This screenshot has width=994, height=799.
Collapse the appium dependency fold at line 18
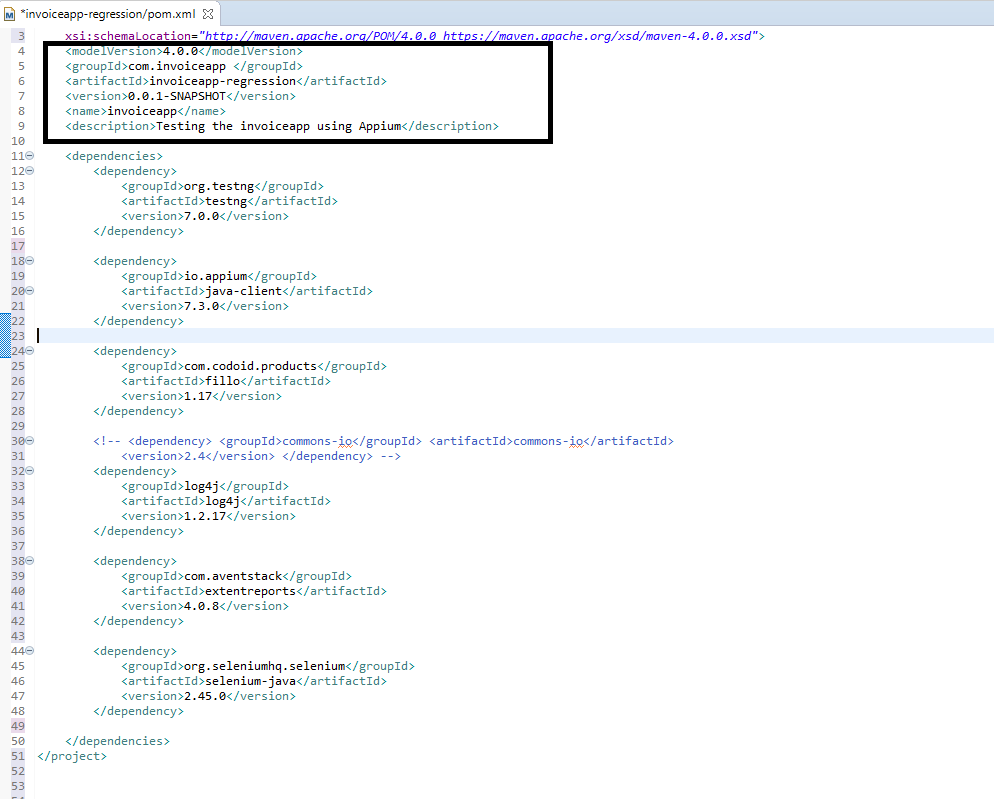point(30,261)
